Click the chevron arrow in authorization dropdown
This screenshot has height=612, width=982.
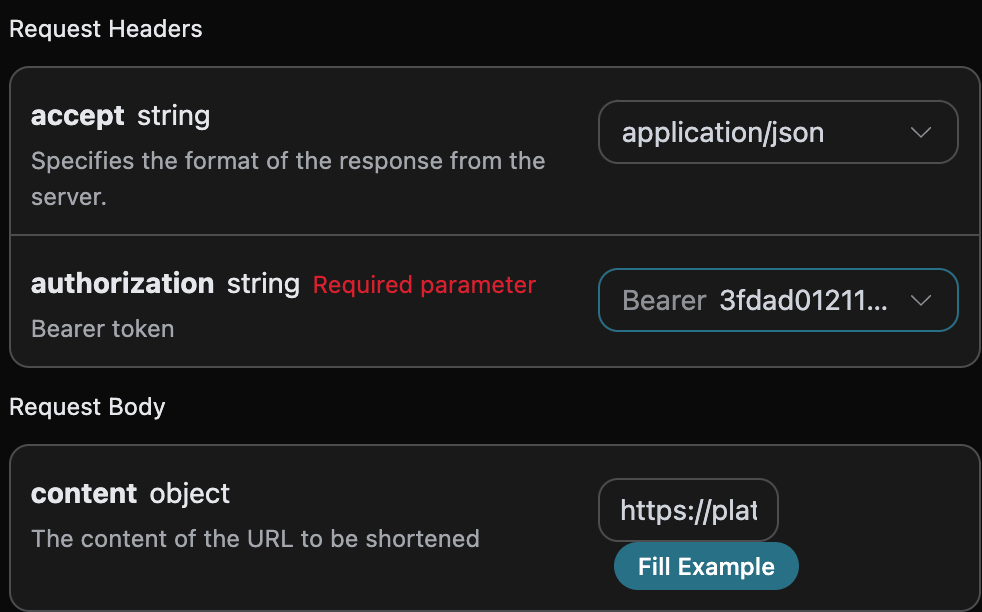[x=921, y=300]
